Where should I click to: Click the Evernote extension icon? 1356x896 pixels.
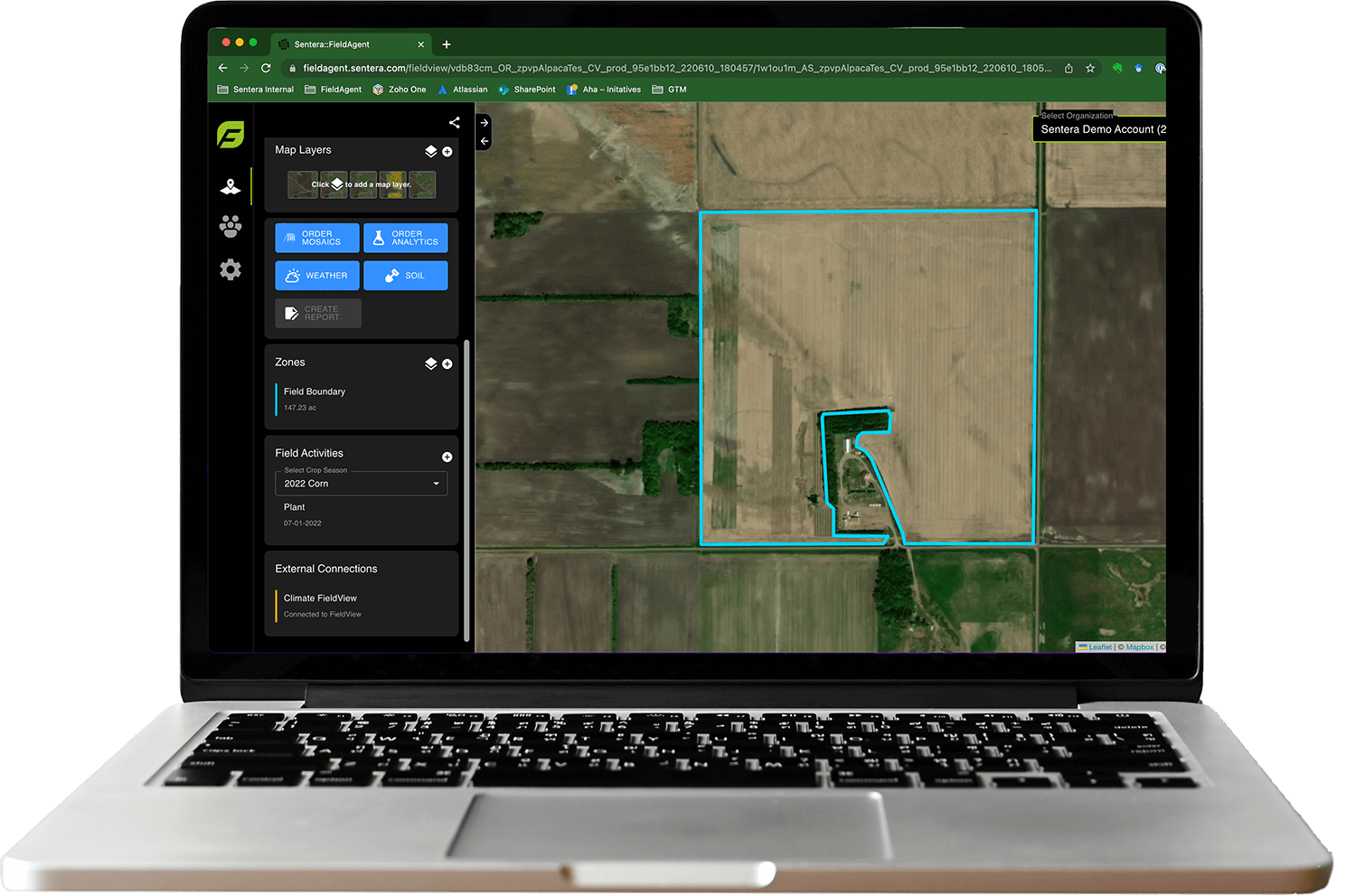click(1117, 68)
